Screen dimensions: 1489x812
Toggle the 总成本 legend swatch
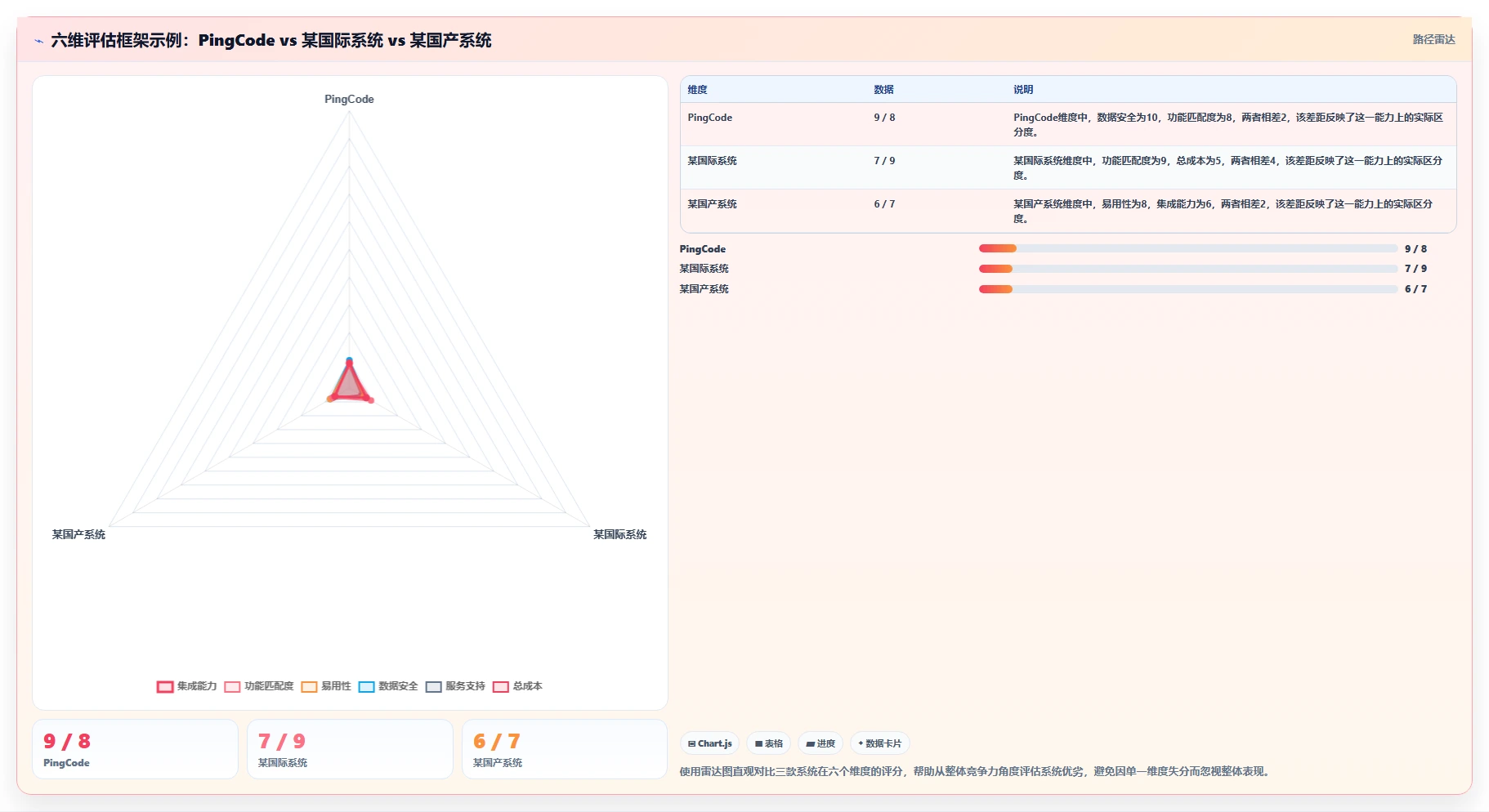click(501, 686)
